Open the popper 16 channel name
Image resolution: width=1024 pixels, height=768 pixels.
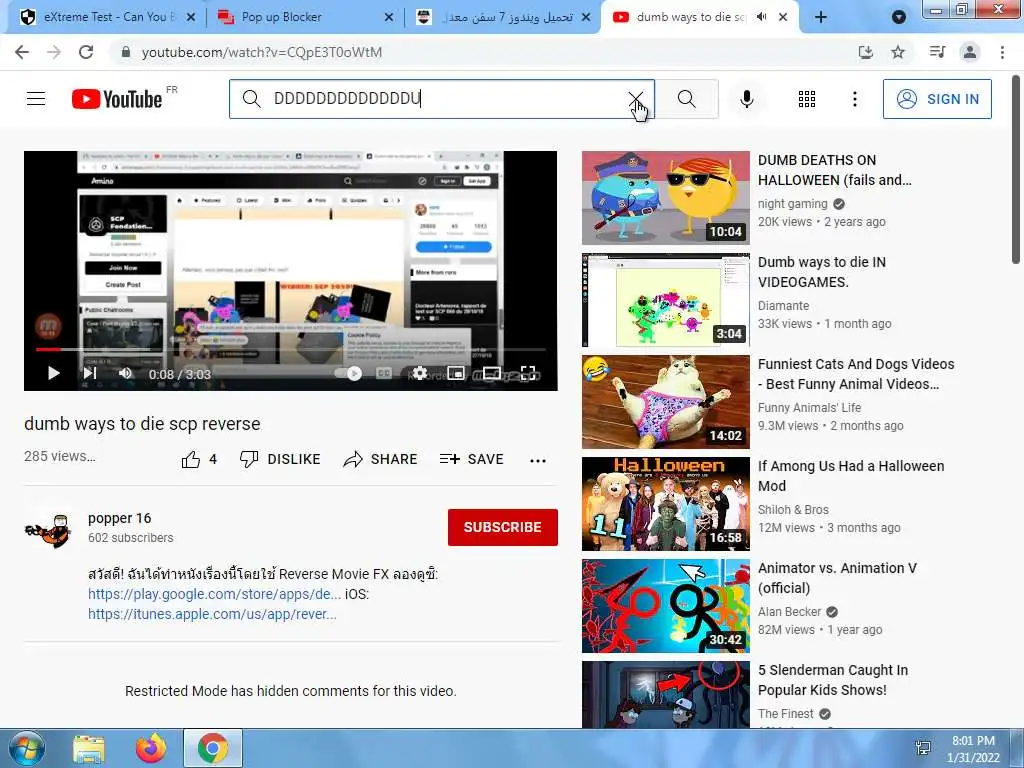pyautogui.click(x=120, y=518)
